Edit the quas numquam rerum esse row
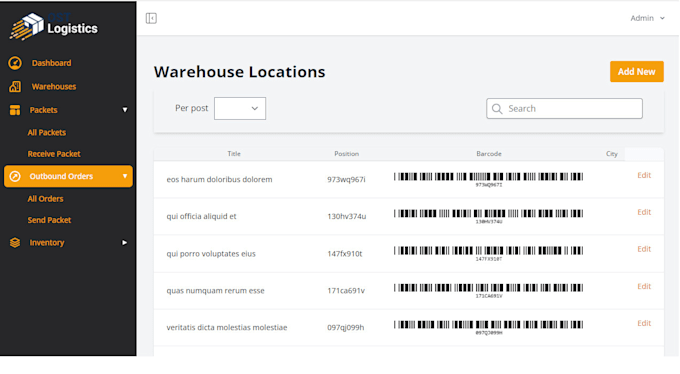The width and height of the screenshot is (680, 374). (x=644, y=286)
